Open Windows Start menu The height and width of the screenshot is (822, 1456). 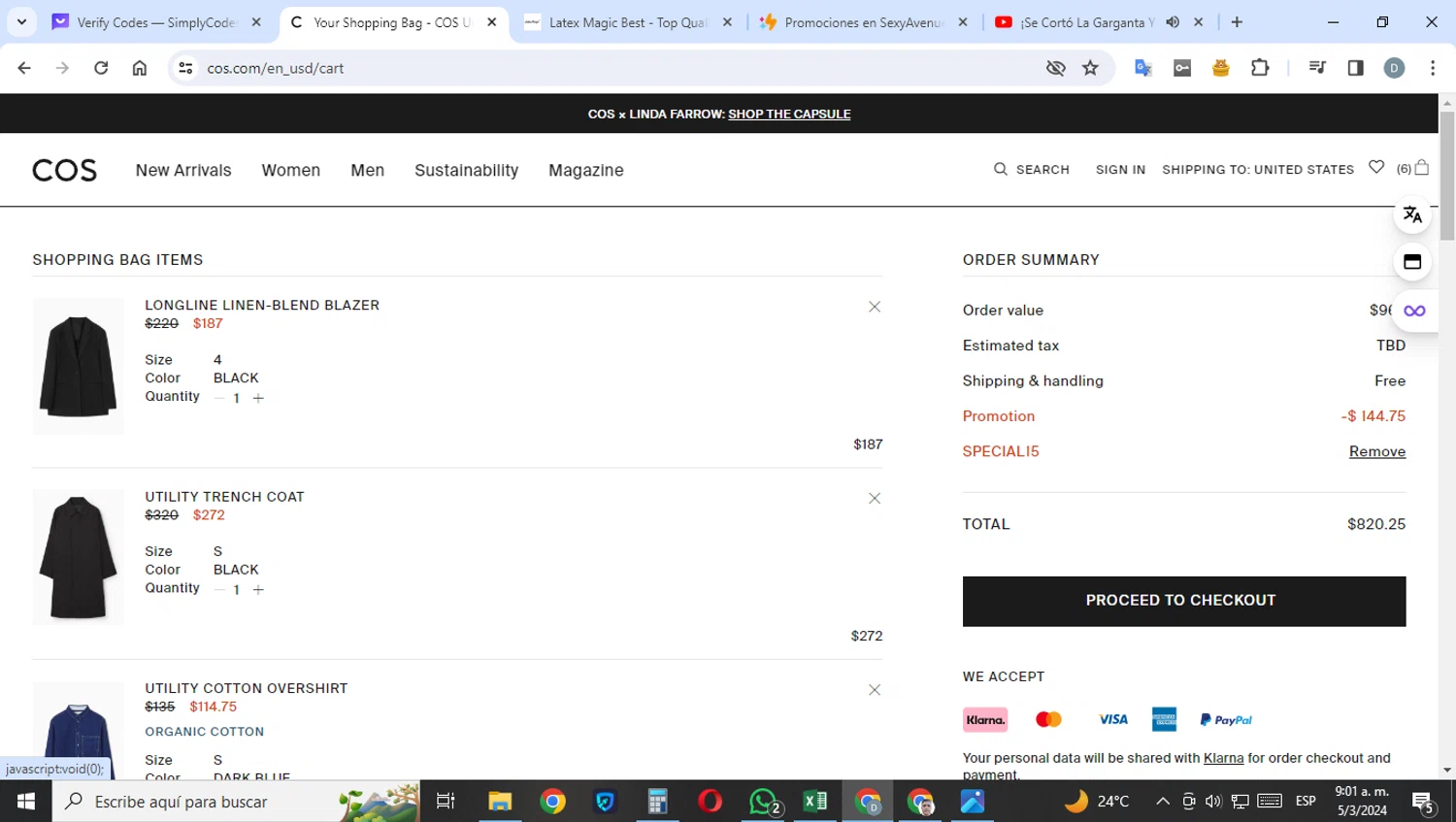pyautogui.click(x=26, y=802)
